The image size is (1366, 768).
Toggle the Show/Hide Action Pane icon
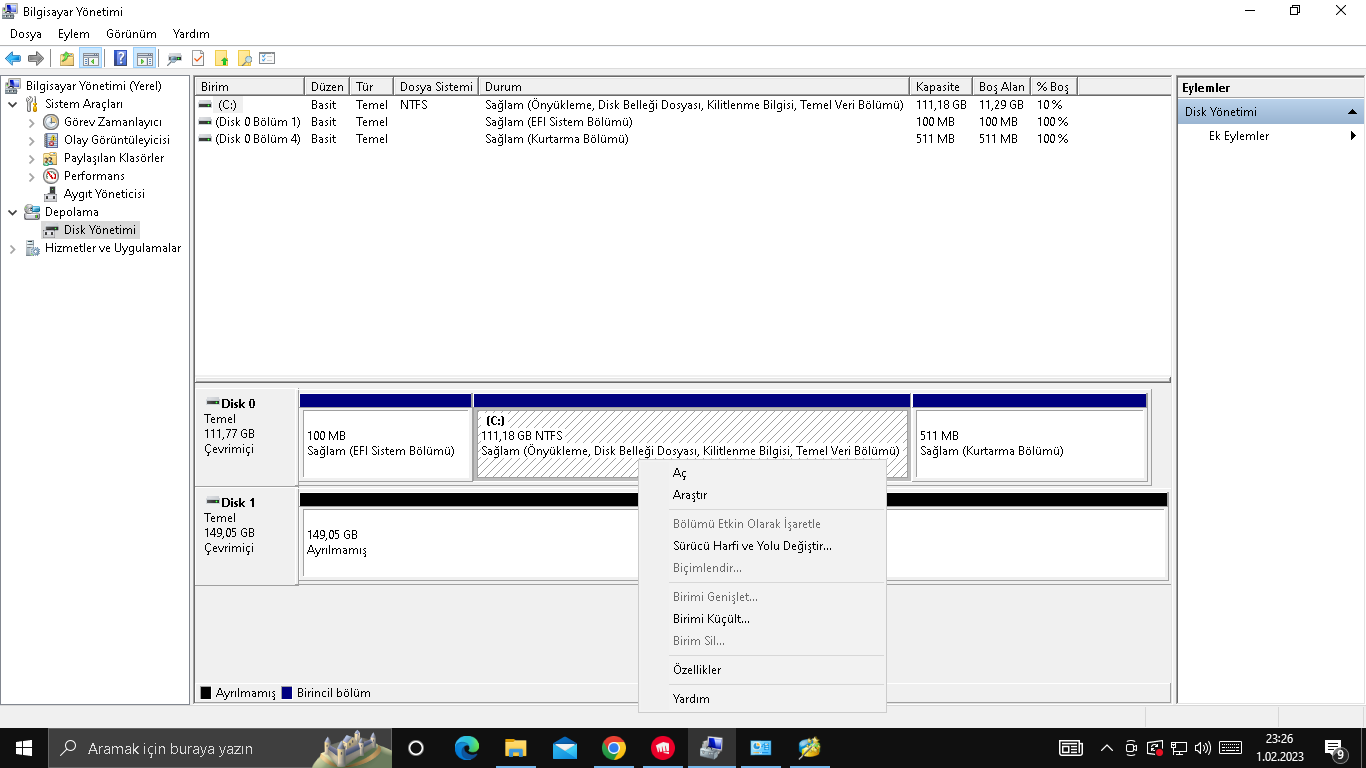[x=144, y=59]
